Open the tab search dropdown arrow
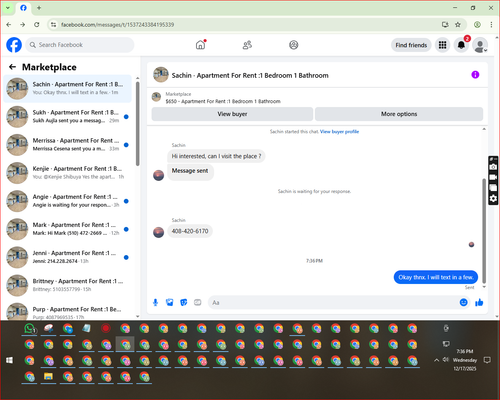Viewport: 500px width, 400px height. [8, 8]
